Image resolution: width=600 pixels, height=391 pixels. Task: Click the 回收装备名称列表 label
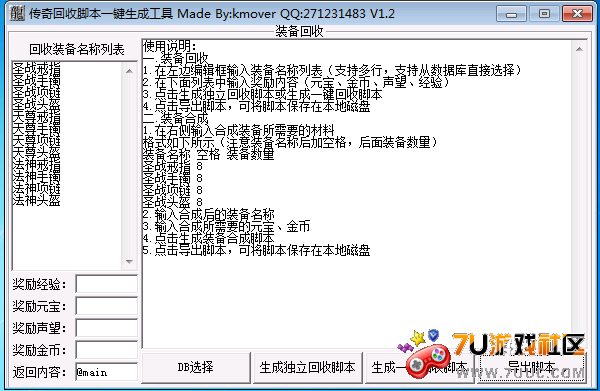point(77,49)
